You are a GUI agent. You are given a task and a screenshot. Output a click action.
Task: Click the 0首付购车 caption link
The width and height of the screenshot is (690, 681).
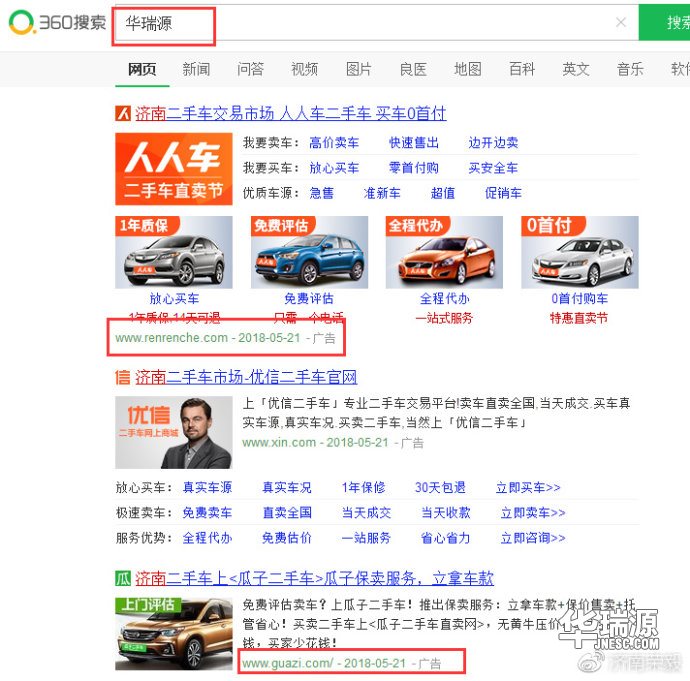580,299
